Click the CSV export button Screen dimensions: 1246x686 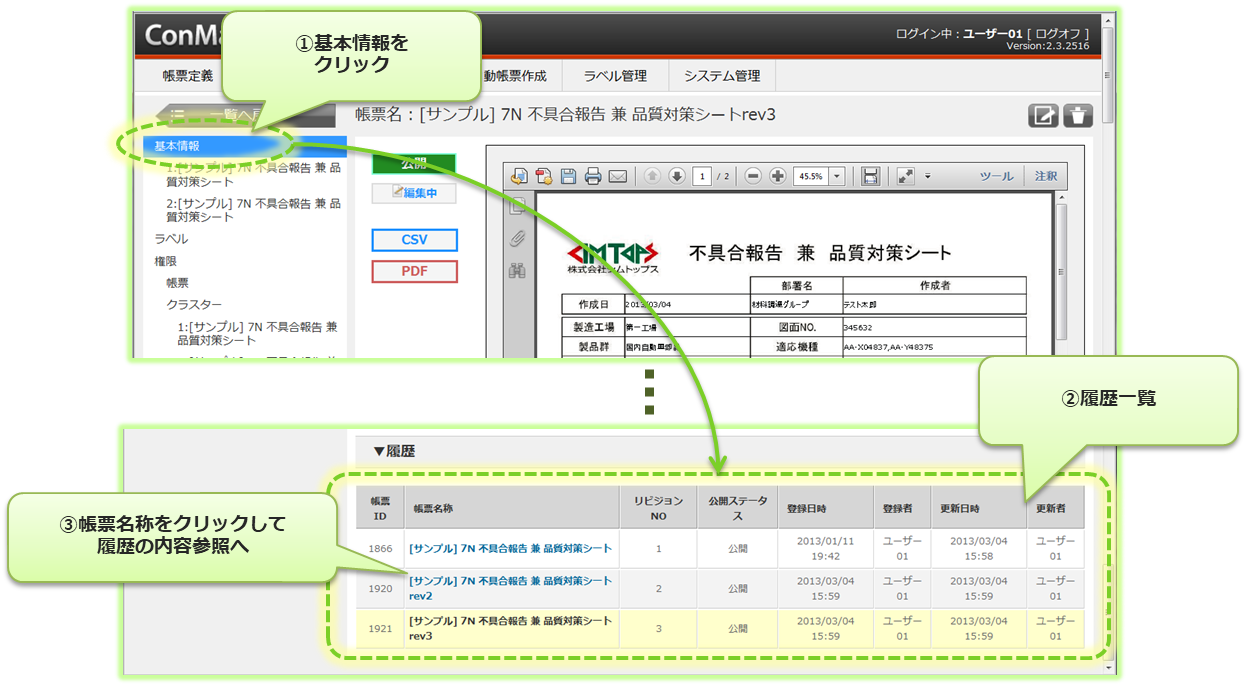click(414, 240)
